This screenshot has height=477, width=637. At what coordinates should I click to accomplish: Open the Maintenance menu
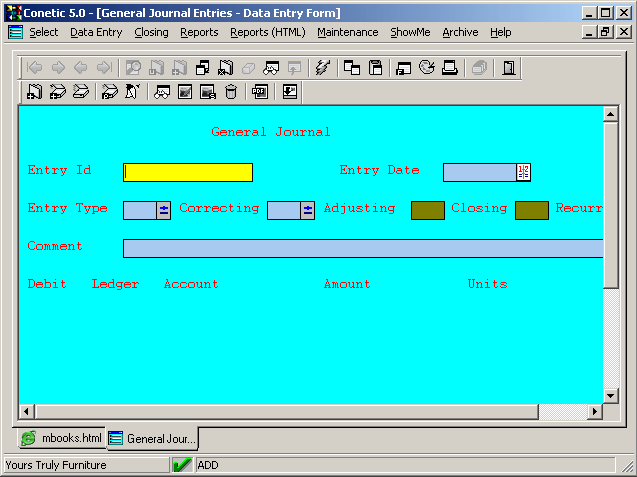point(347,32)
